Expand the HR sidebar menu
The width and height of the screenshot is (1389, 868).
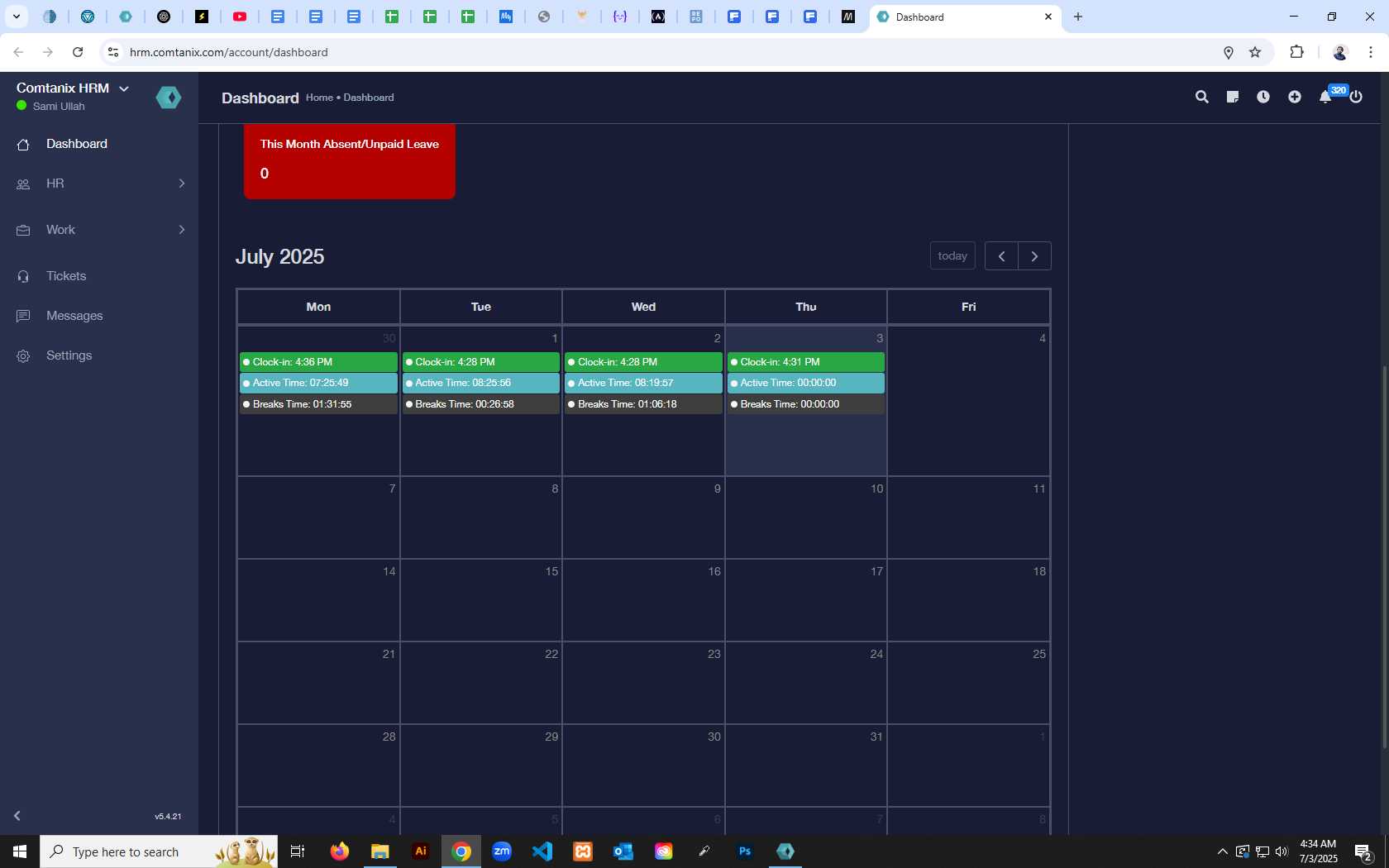point(99,184)
